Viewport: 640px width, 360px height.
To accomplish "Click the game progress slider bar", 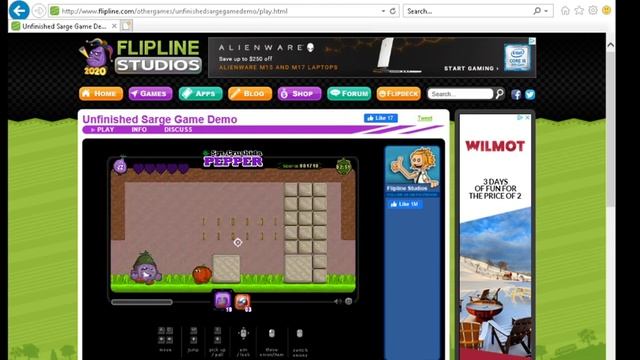I will coord(142,302).
